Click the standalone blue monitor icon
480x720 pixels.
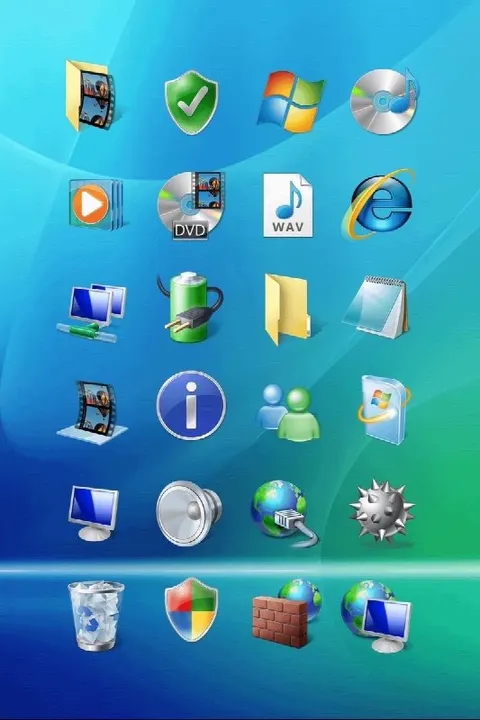click(x=93, y=513)
